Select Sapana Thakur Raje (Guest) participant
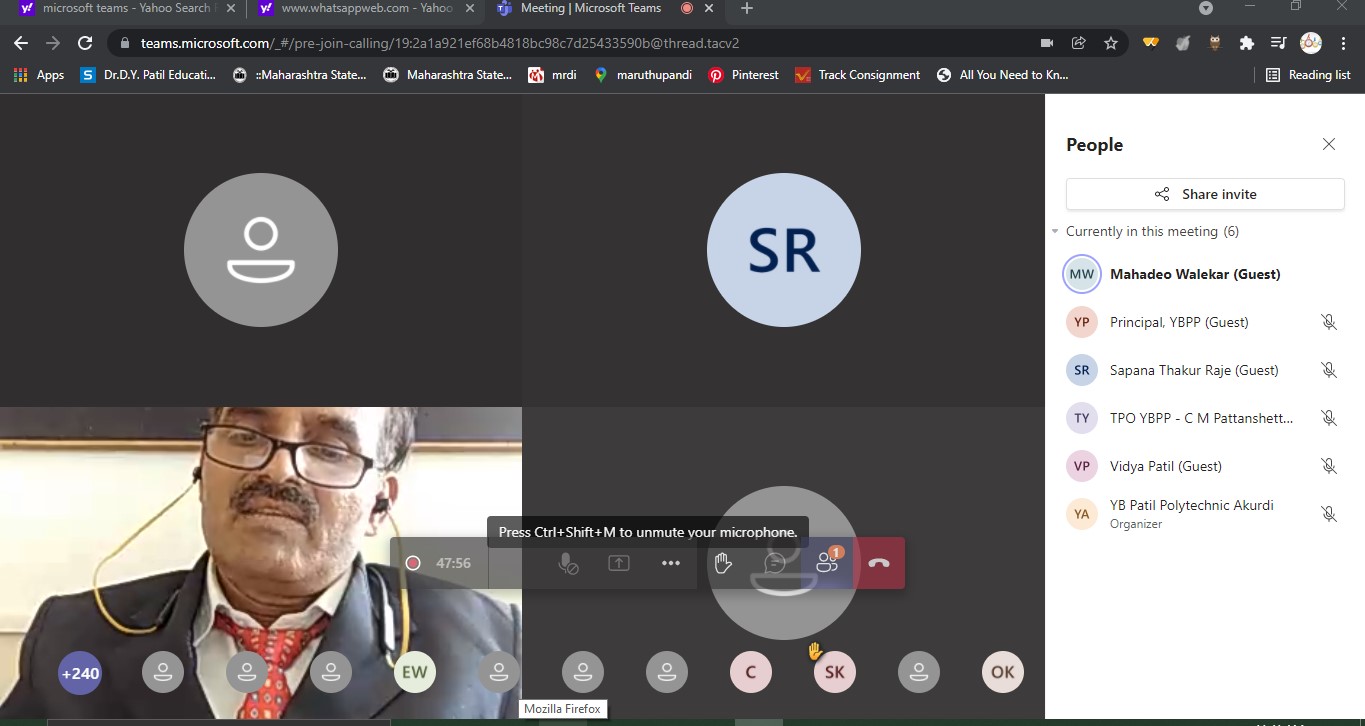Image resolution: width=1365 pixels, height=726 pixels. pos(1205,370)
